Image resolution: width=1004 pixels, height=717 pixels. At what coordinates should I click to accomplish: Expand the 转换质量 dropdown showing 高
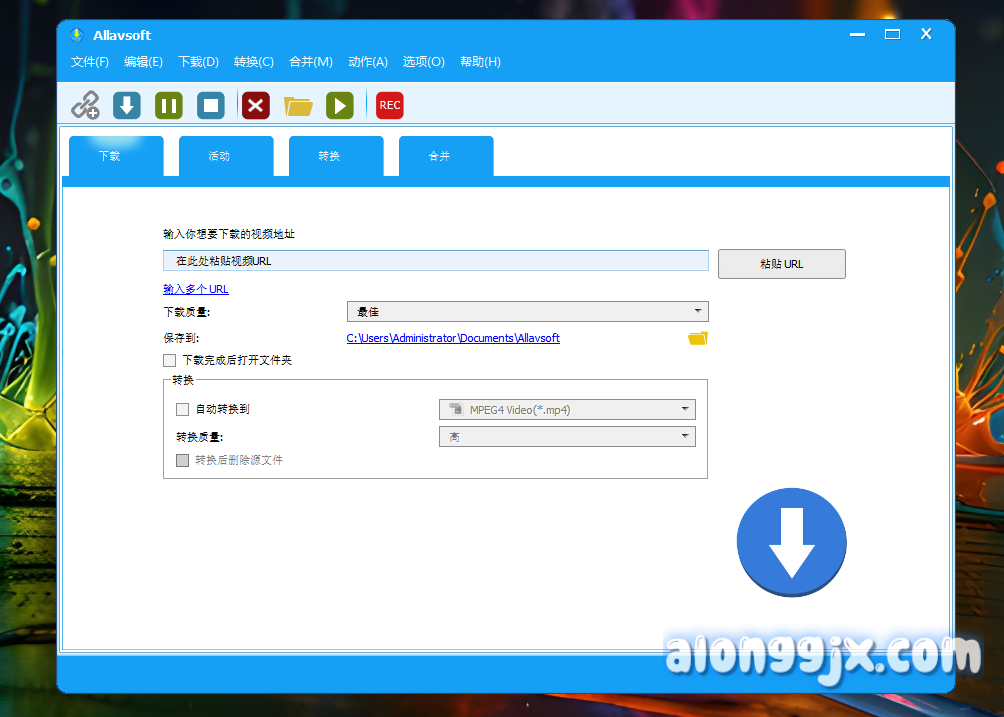point(566,437)
